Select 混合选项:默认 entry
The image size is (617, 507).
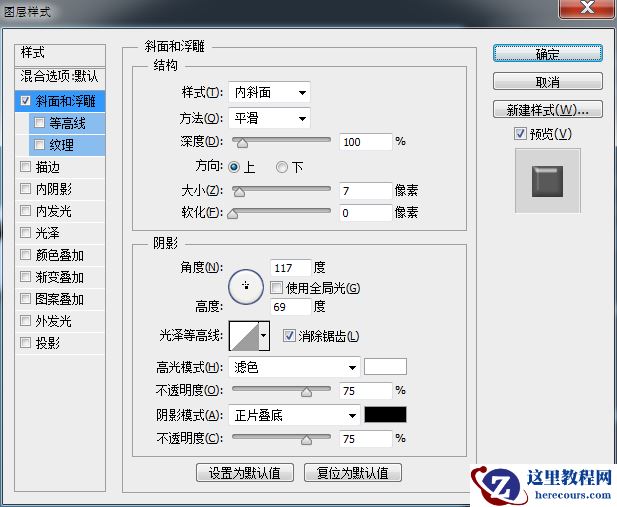[x=60, y=76]
